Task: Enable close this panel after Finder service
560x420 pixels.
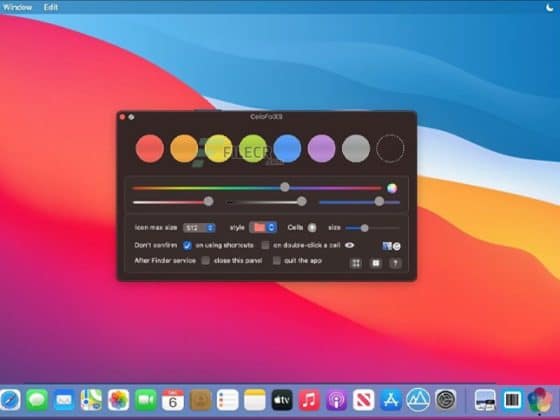Action: pyautogui.click(x=205, y=260)
